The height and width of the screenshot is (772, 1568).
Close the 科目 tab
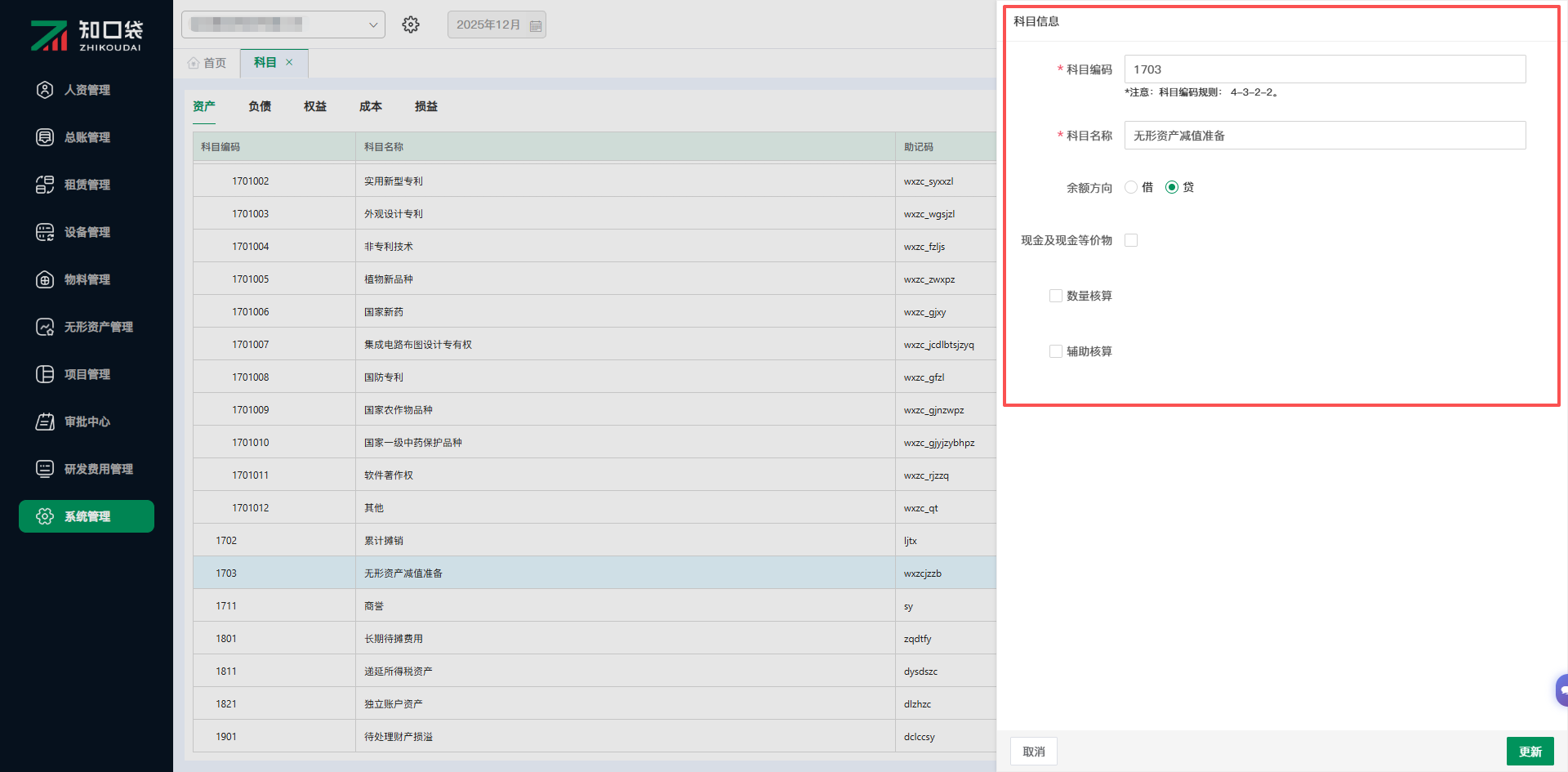click(x=289, y=62)
